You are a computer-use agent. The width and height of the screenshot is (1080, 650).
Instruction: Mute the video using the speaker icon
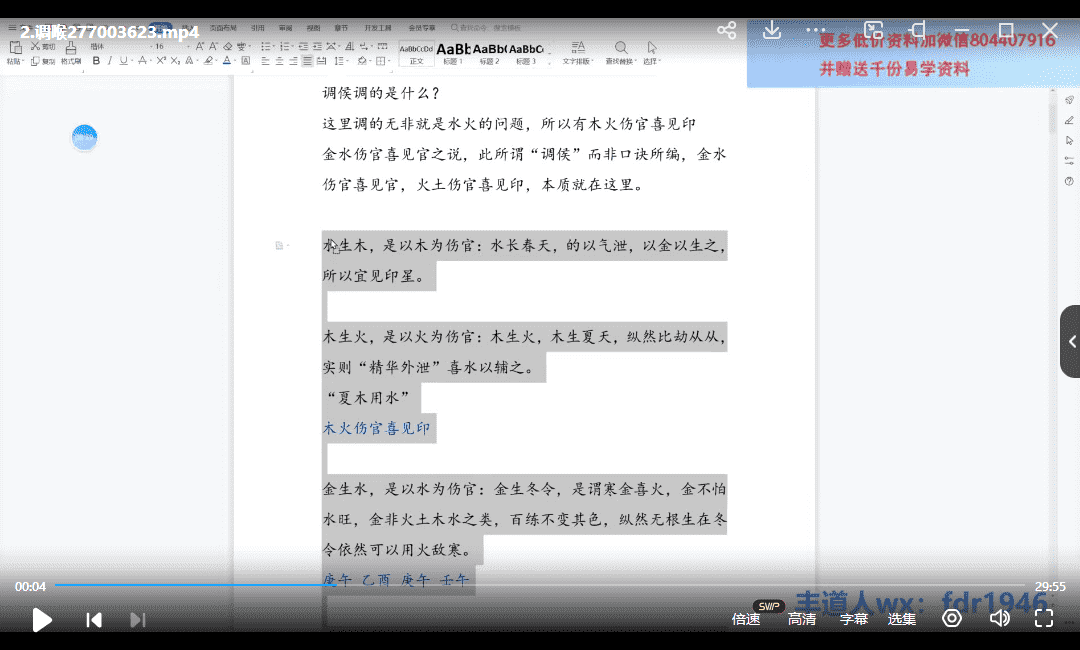tap(999, 618)
